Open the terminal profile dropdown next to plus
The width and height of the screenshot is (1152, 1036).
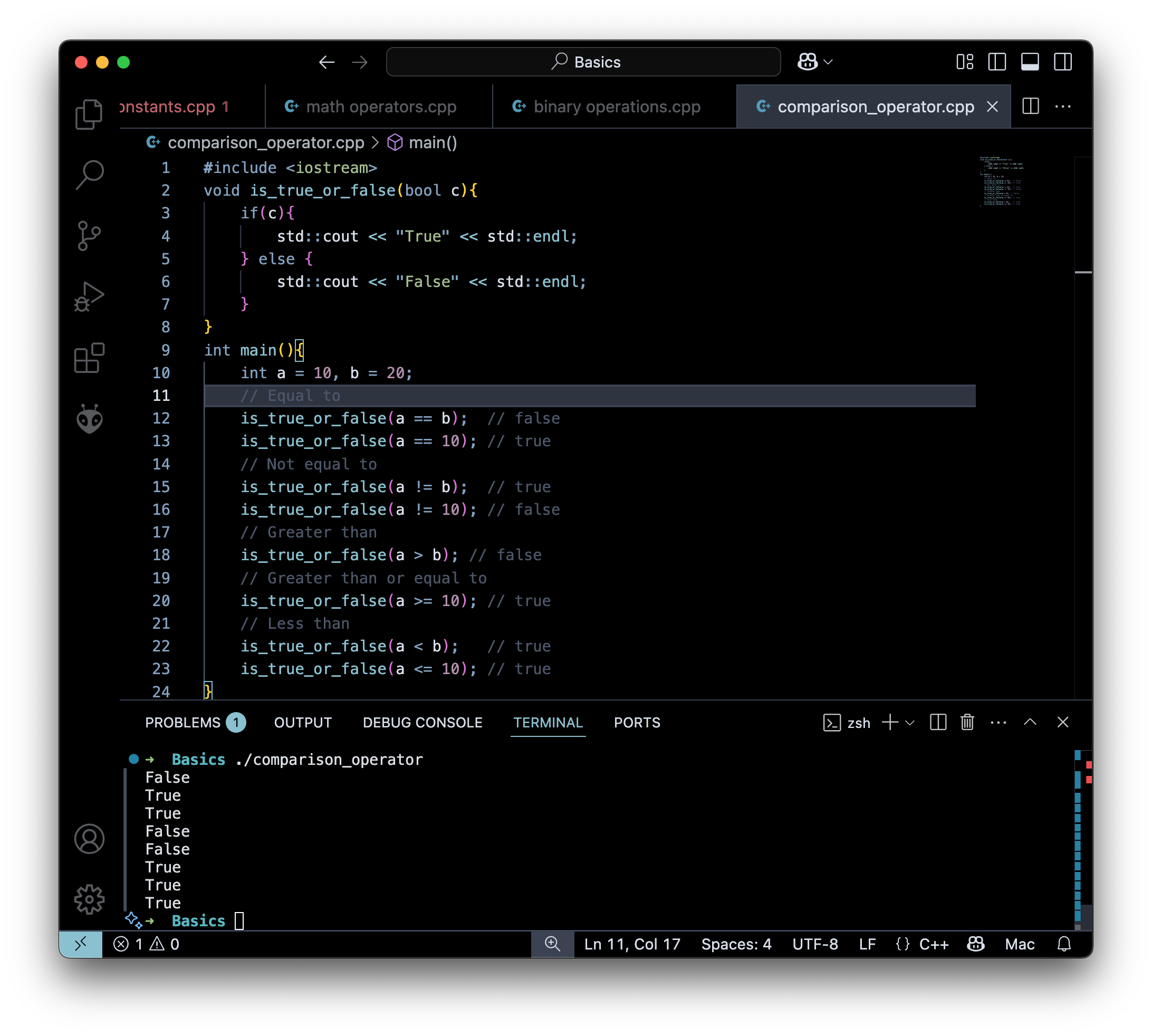click(909, 722)
